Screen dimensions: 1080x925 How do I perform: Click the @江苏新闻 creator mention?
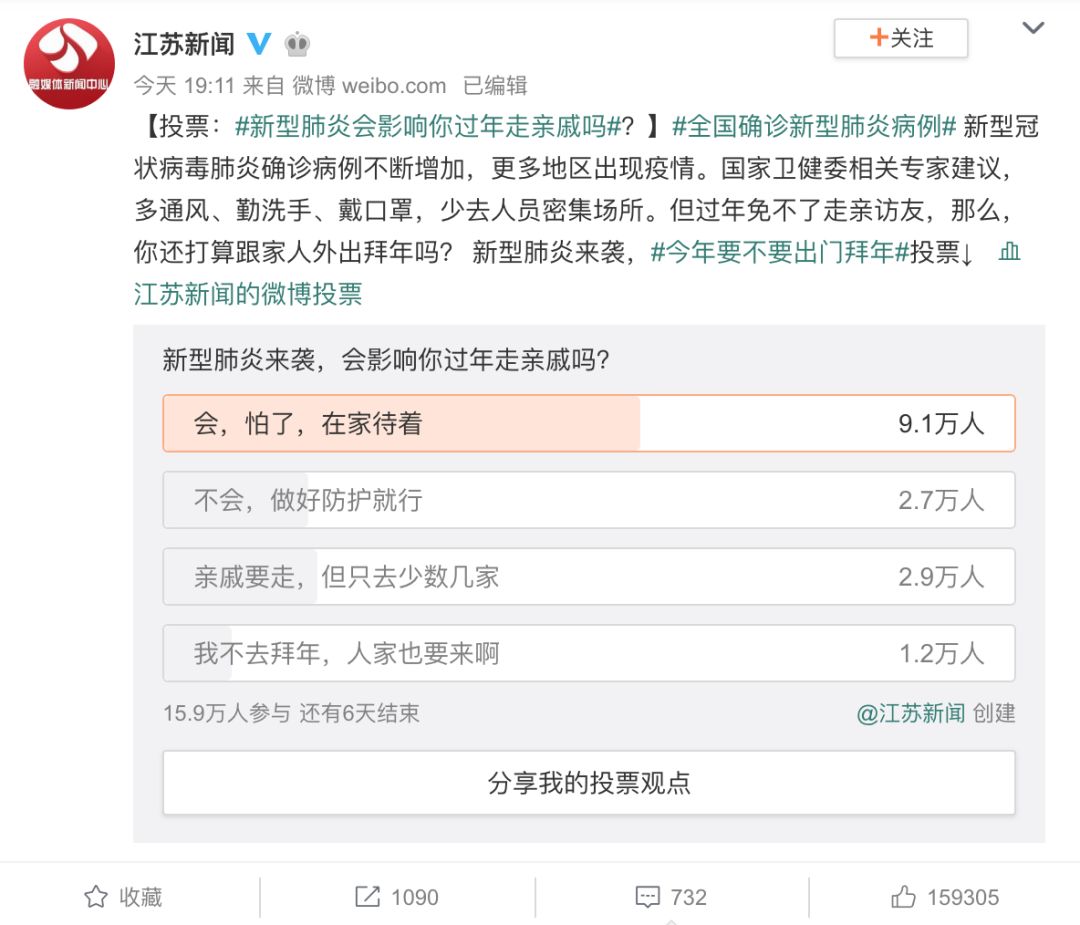tap(911, 714)
